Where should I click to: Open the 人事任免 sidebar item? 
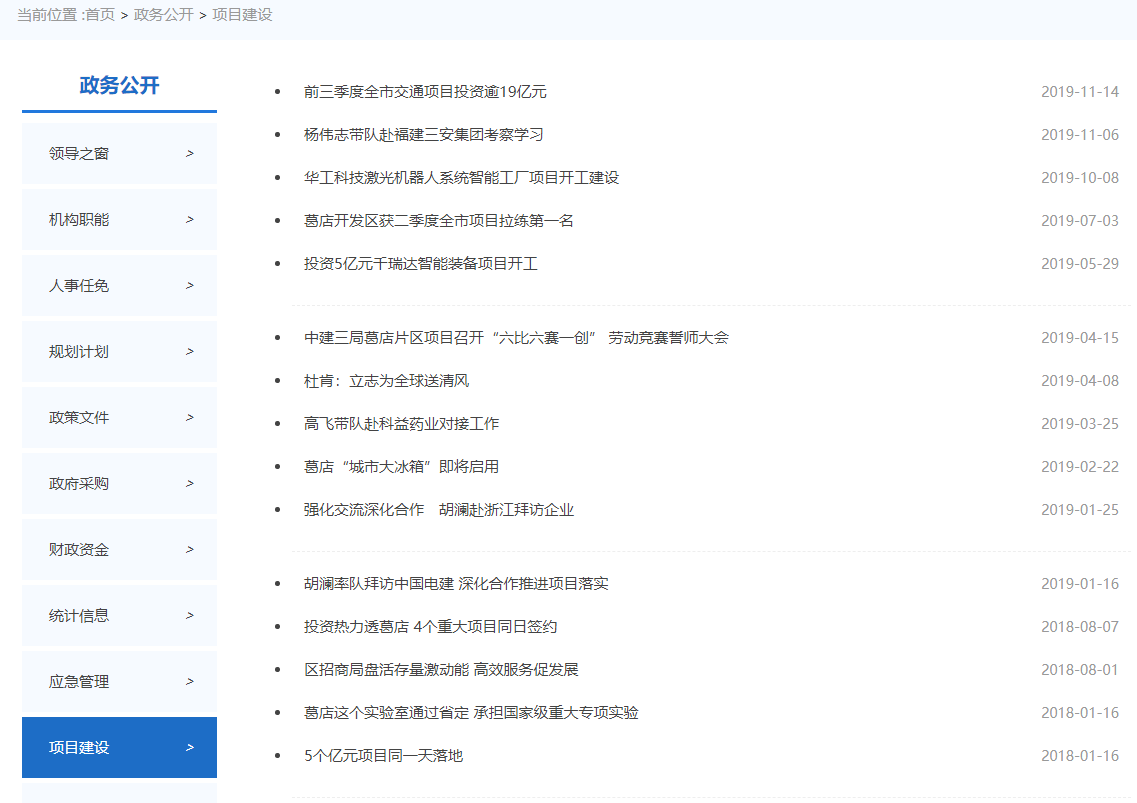[119, 285]
